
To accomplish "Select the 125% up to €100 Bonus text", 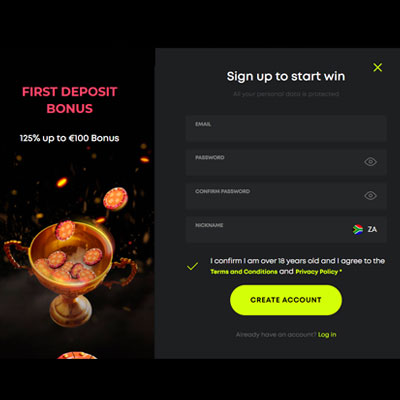I will 69,138.
